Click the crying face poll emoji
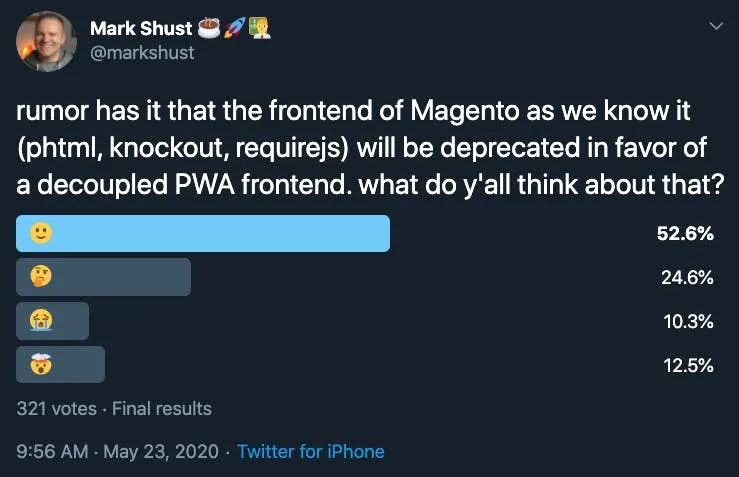This screenshot has height=477, width=739. 41,321
